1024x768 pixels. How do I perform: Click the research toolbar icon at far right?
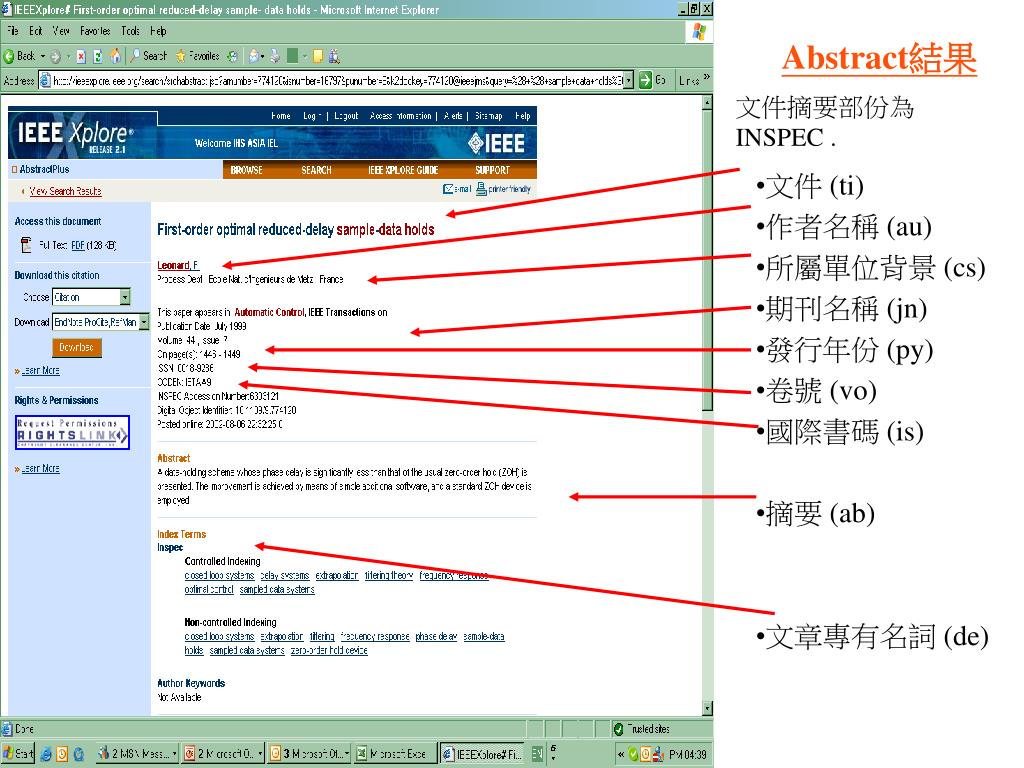[x=334, y=56]
